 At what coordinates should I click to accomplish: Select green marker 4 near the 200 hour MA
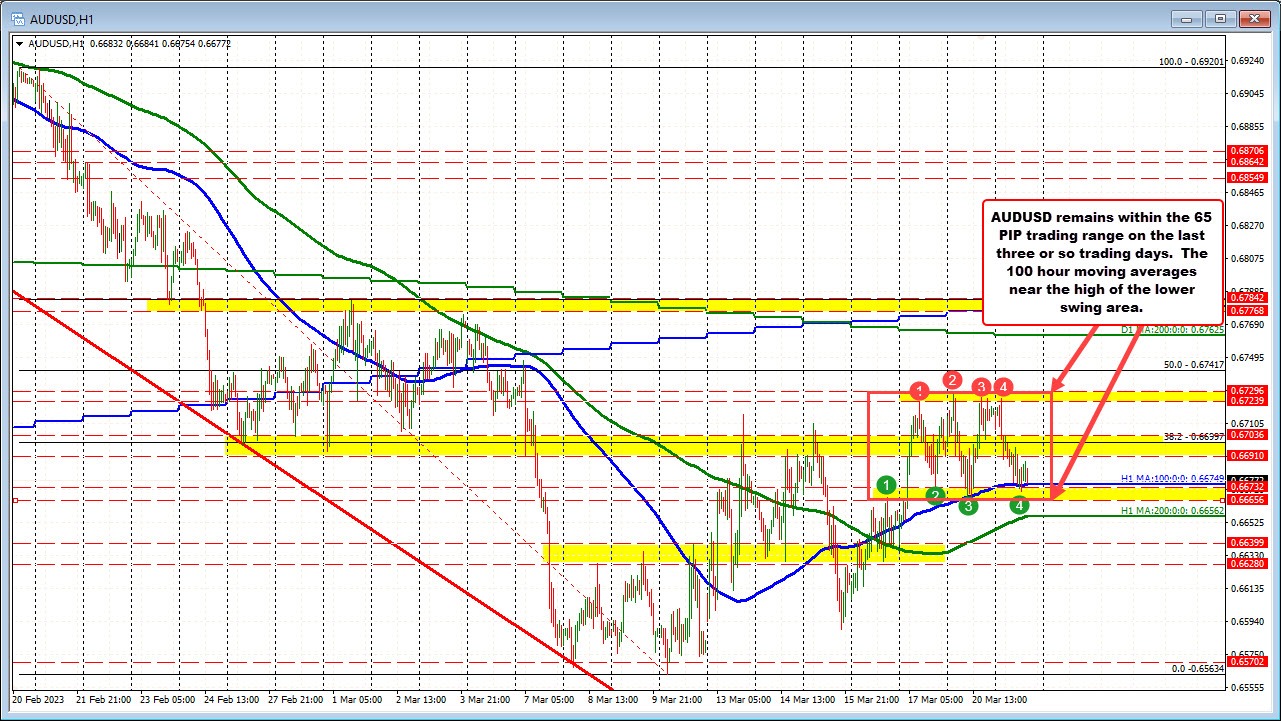pyautogui.click(x=1019, y=507)
